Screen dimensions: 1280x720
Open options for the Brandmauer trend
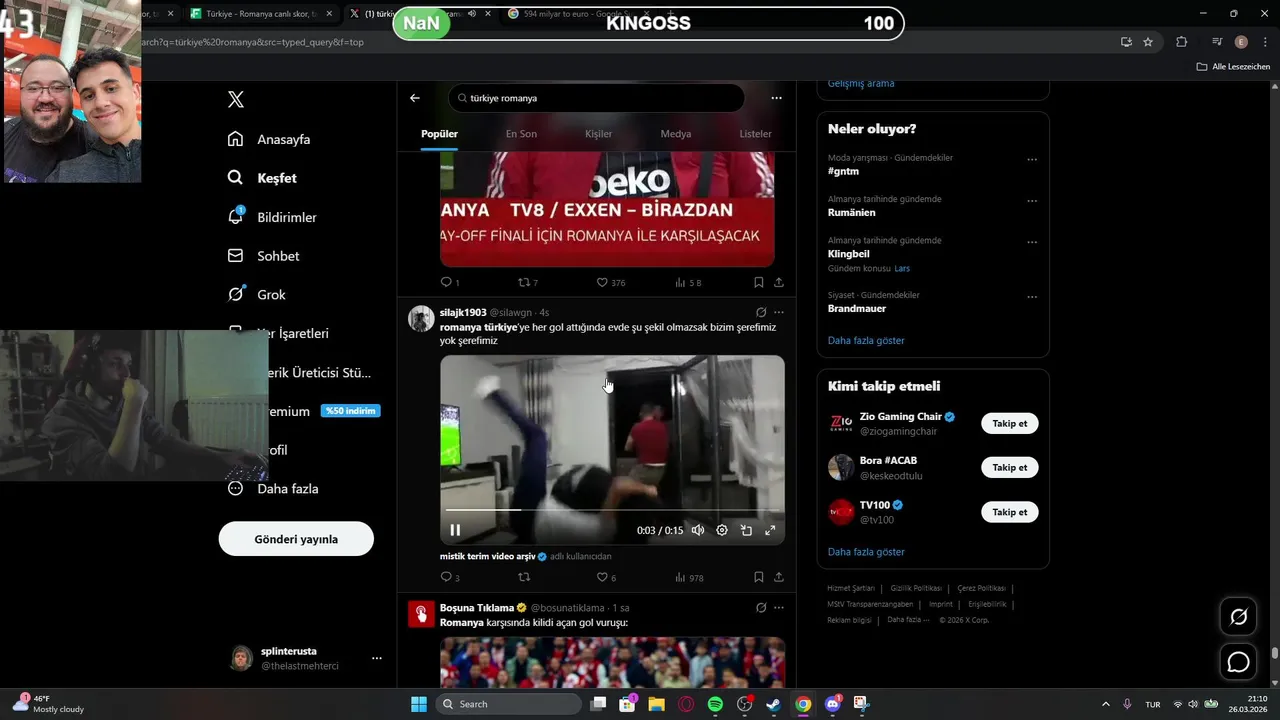coord(1032,297)
